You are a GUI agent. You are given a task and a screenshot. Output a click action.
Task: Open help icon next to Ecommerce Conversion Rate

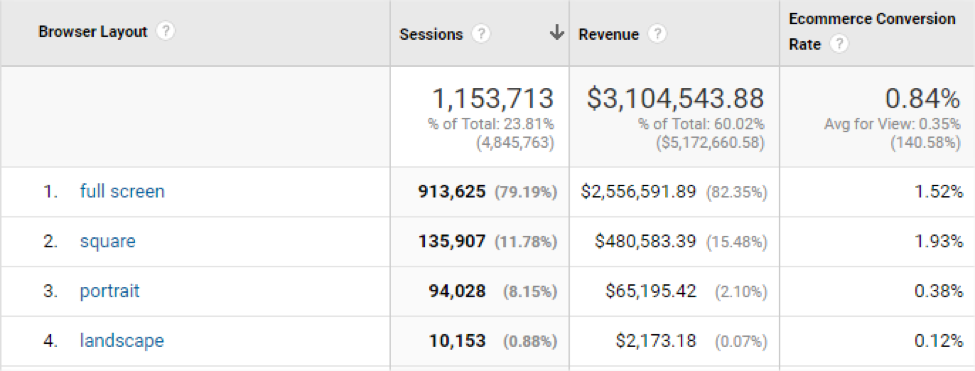[x=839, y=45]
